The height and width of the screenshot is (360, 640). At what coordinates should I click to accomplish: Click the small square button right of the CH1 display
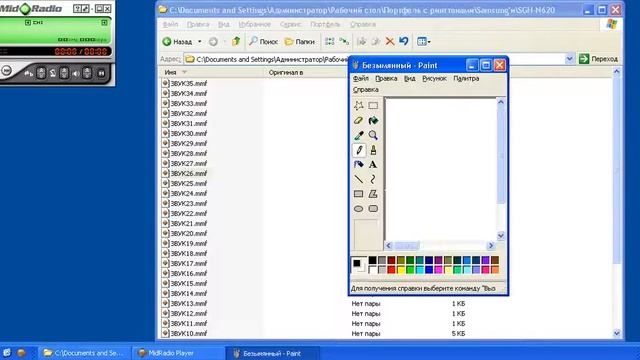point(104,22)
